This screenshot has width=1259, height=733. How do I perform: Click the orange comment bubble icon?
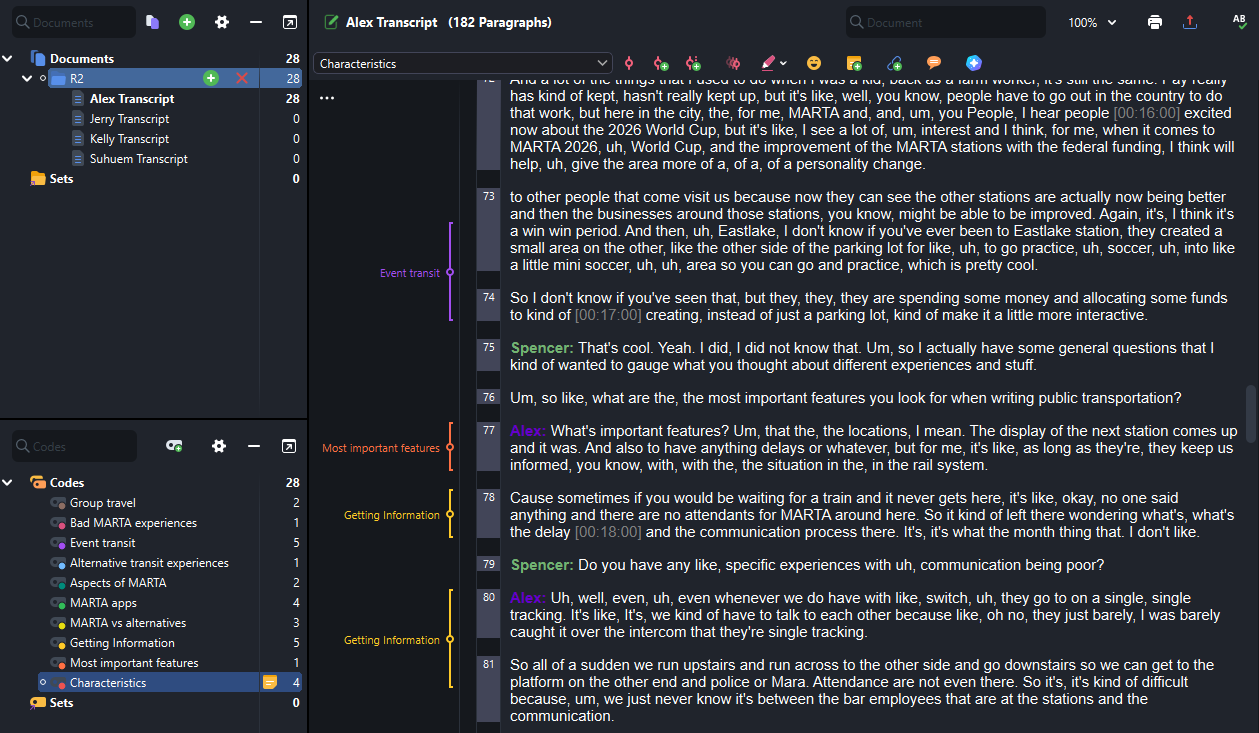[x=934, y=63]
